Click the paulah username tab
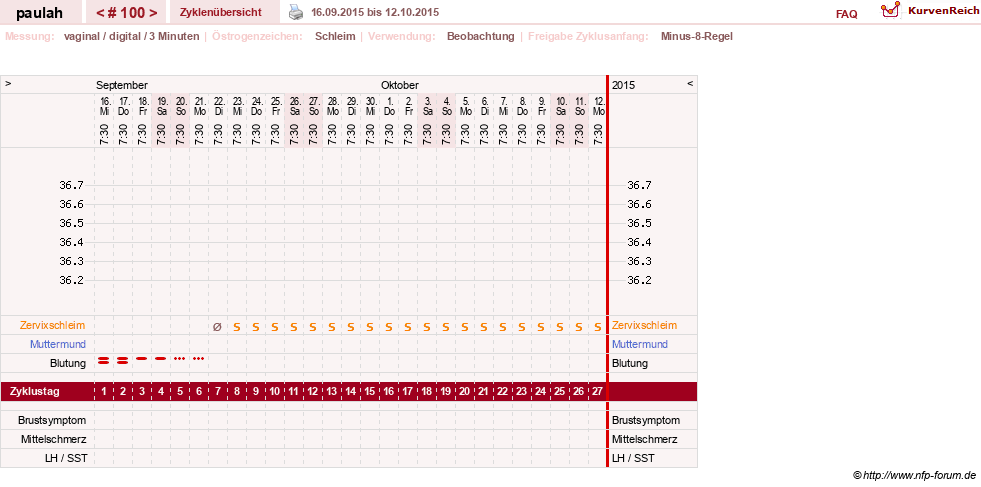The height and width of the screenshot is (487, 981). (x=39, y=13)
